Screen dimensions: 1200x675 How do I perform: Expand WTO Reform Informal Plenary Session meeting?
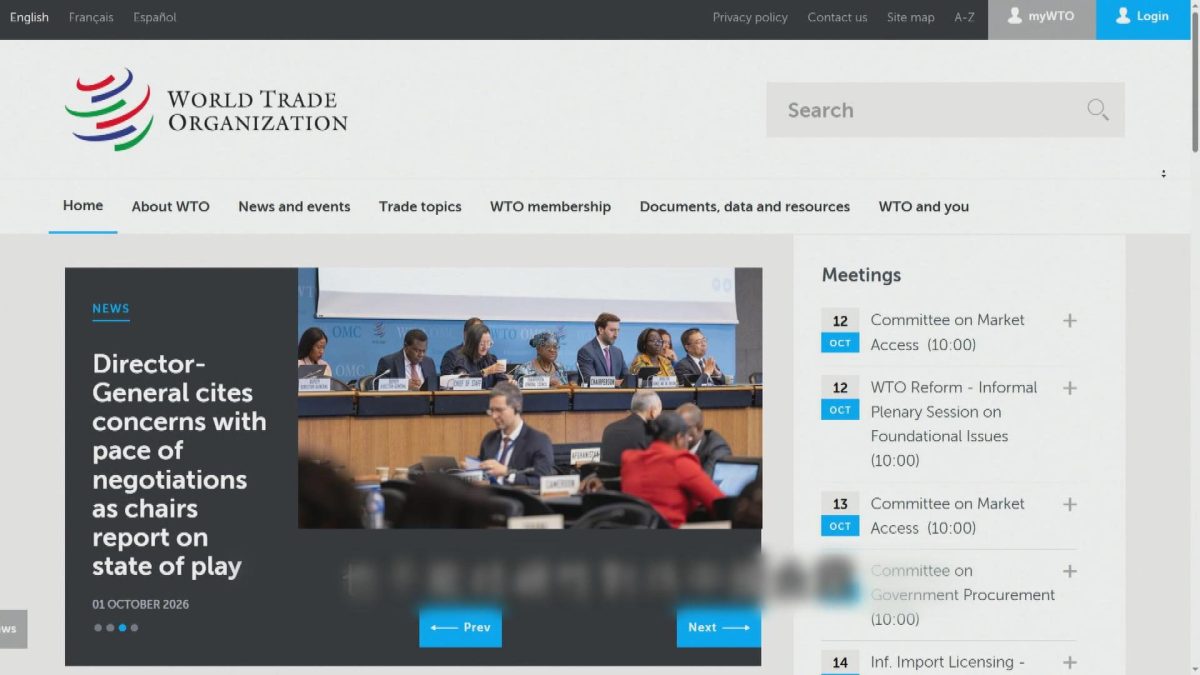[x=1069, y=388]
